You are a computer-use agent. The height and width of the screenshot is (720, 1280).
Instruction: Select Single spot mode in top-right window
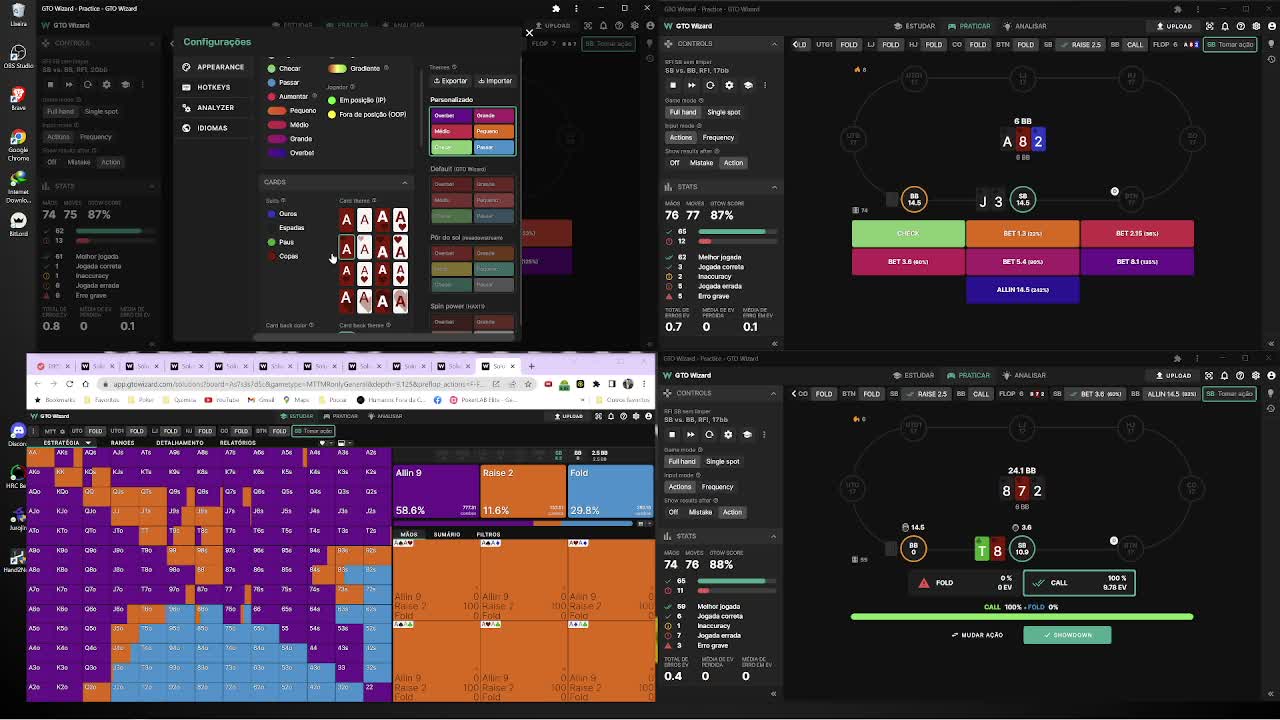[723, 112]
